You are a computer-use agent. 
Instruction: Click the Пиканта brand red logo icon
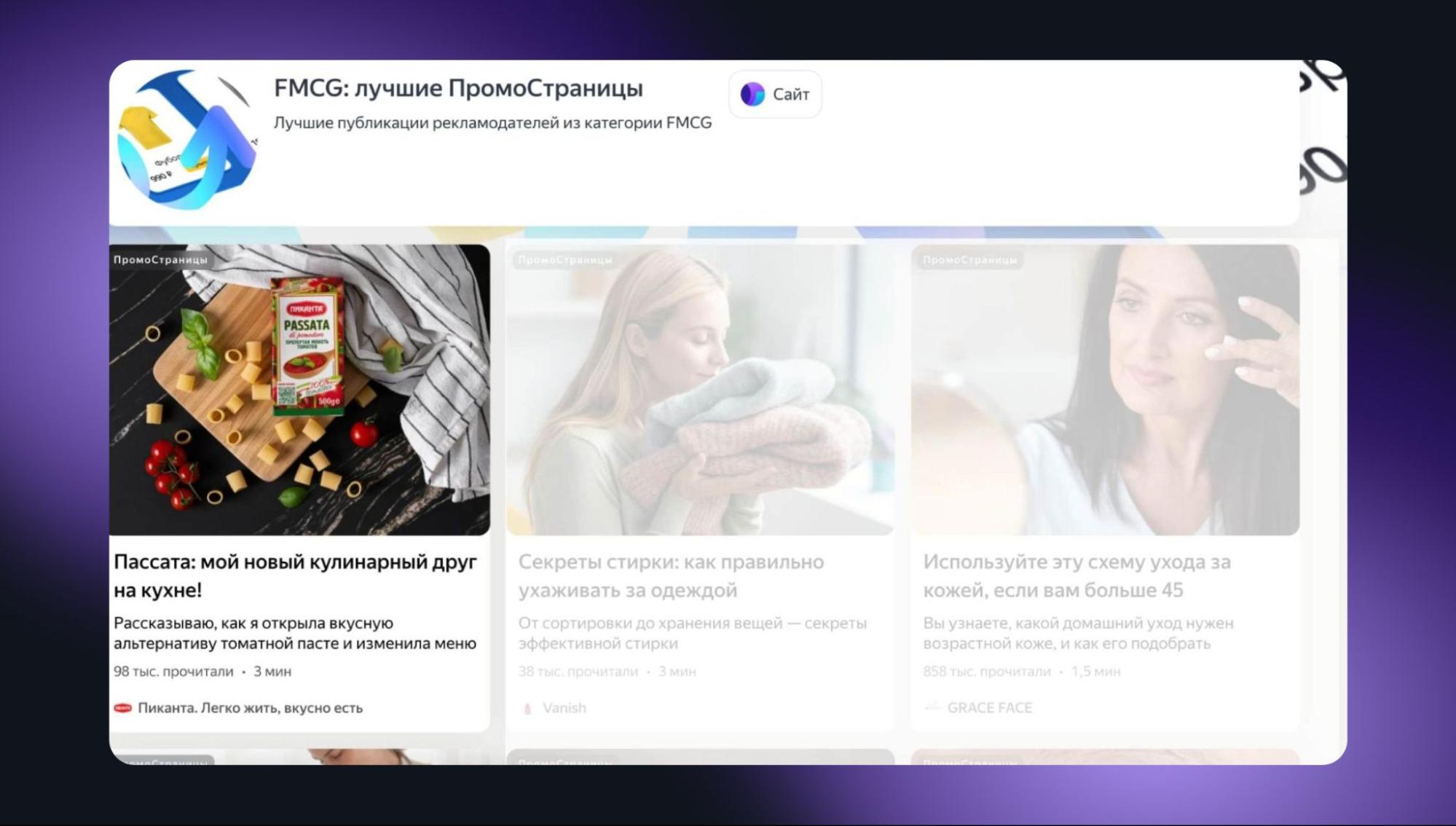click(x=122, y=708)
